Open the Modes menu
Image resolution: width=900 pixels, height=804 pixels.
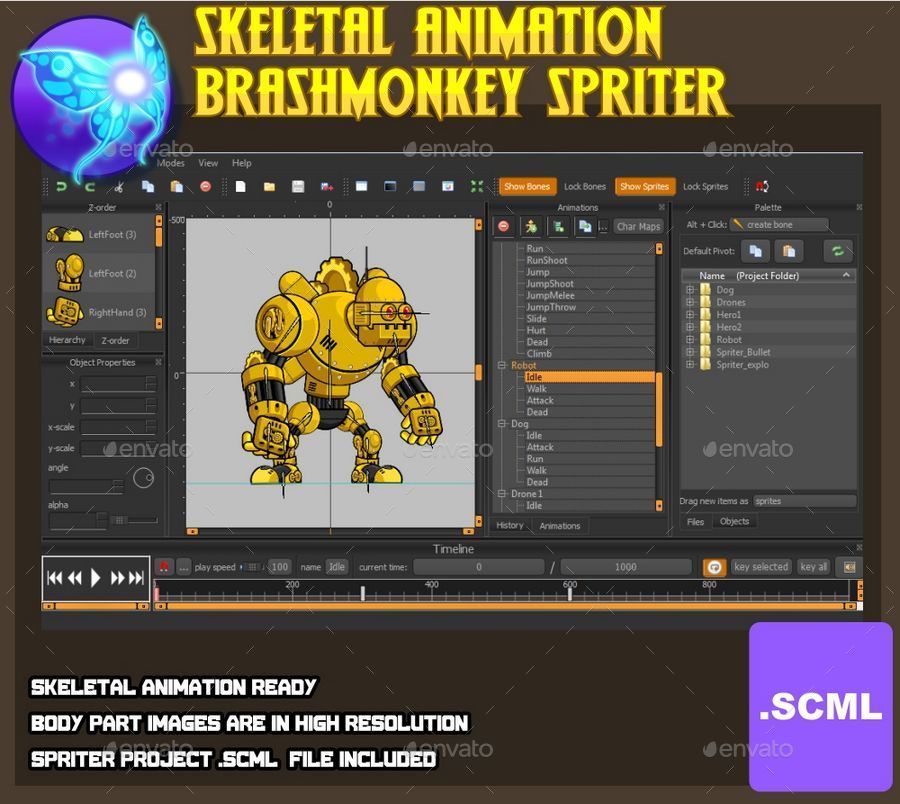click(x=172, y=163)
